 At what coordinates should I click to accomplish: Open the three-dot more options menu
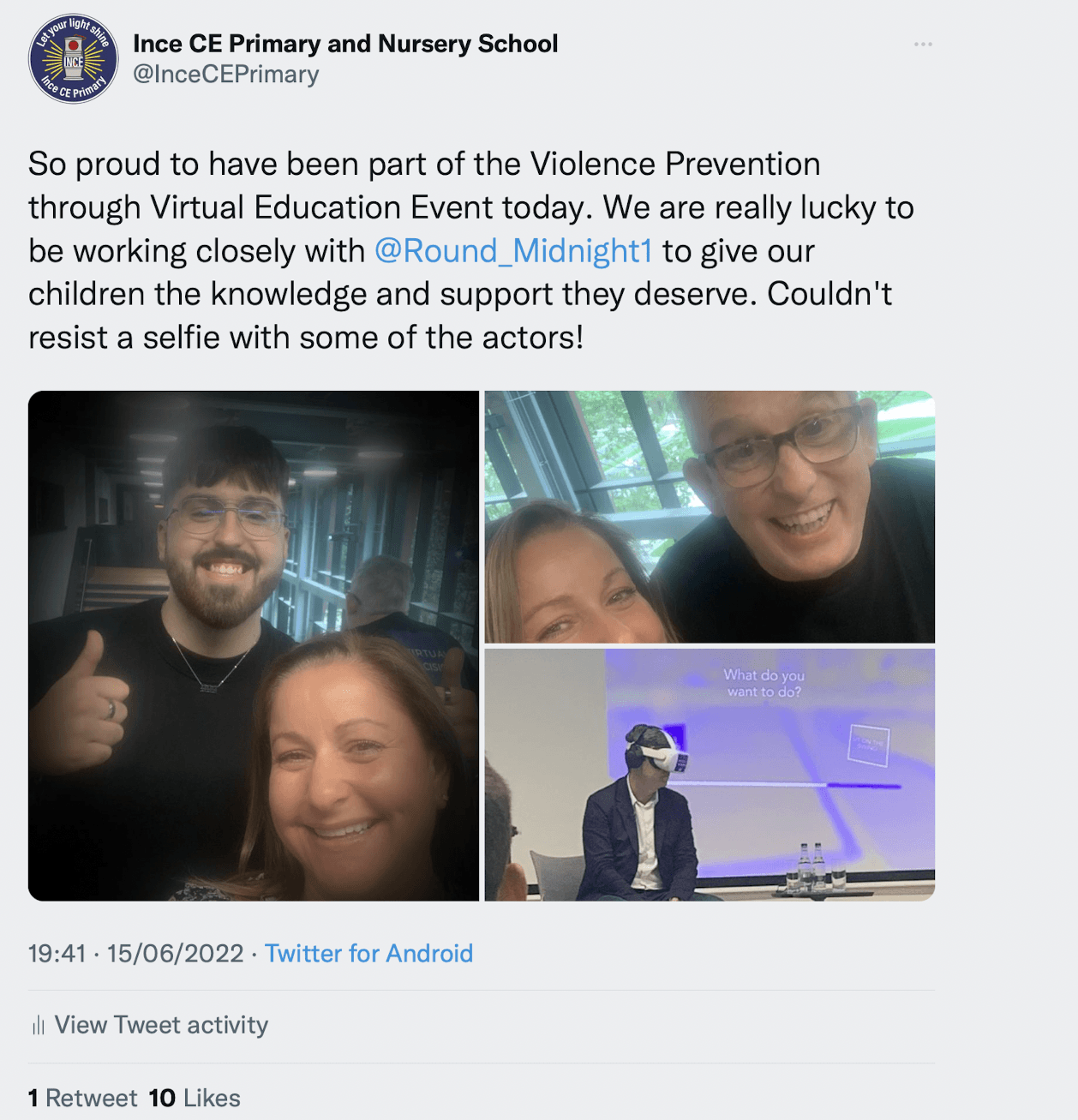(x=923, y=44)
